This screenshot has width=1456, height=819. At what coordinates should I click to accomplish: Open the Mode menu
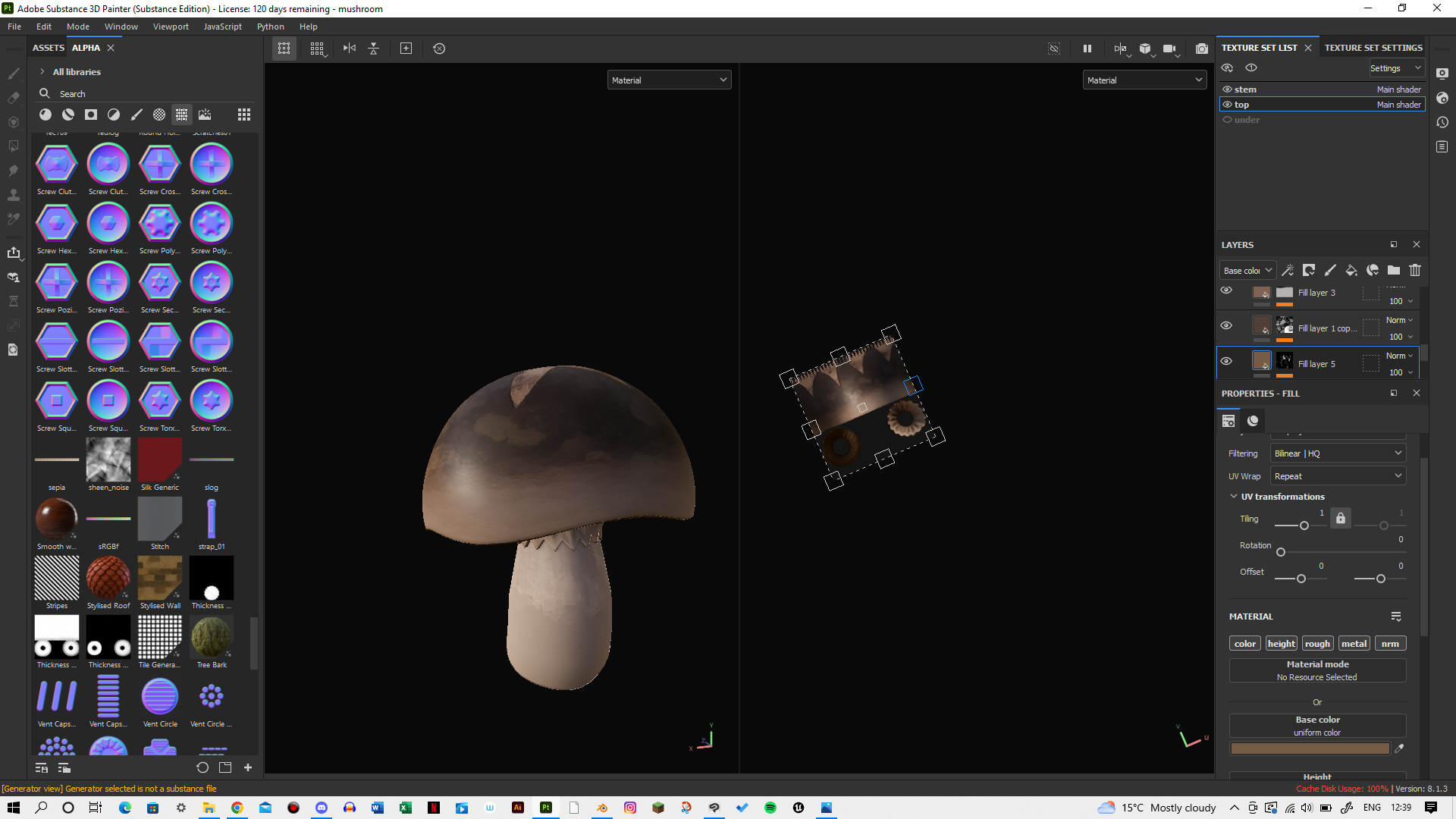coord(78,27)
